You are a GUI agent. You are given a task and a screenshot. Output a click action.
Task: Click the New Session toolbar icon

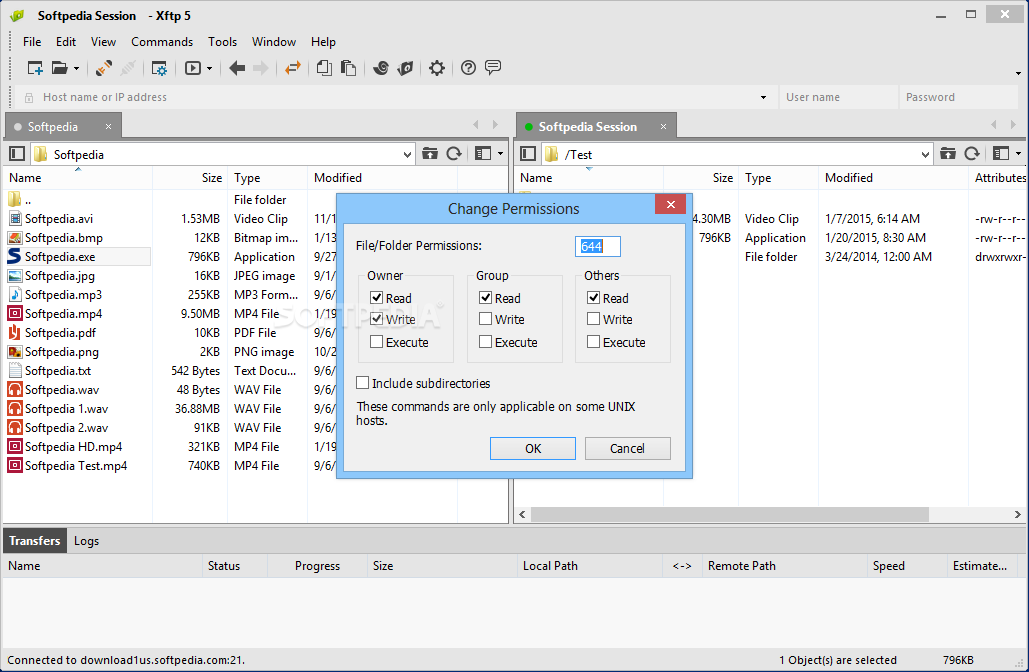click(x=35, y=68)
